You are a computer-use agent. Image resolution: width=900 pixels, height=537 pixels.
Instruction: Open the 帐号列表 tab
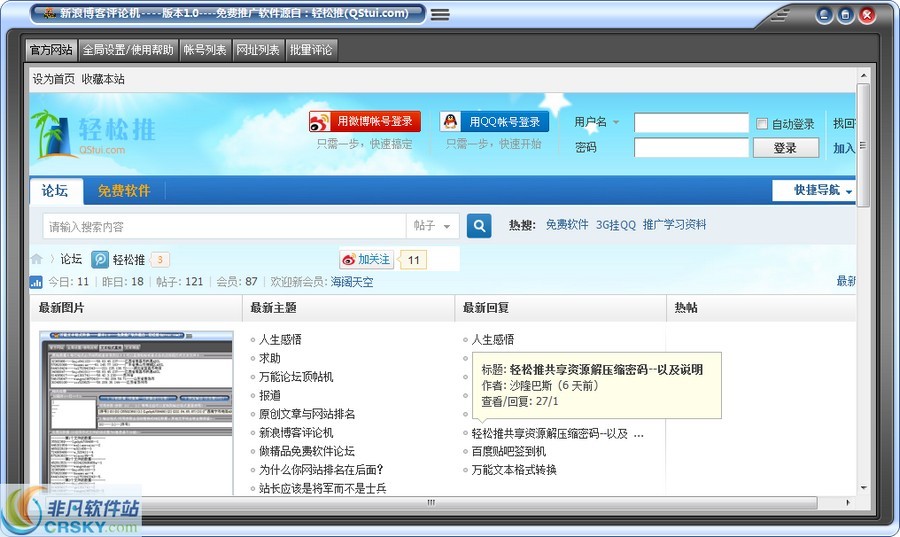204,50
